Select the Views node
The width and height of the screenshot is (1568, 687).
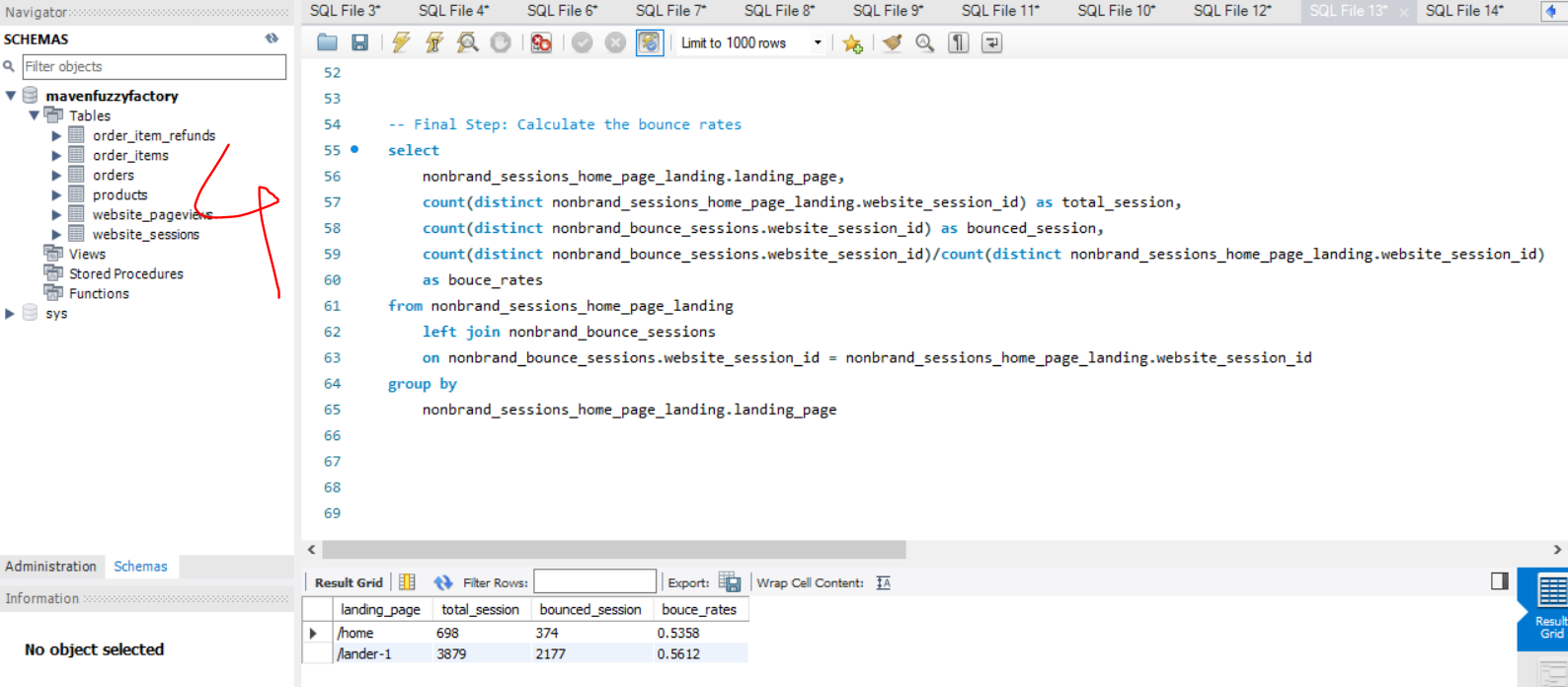(x=87, y=254)
